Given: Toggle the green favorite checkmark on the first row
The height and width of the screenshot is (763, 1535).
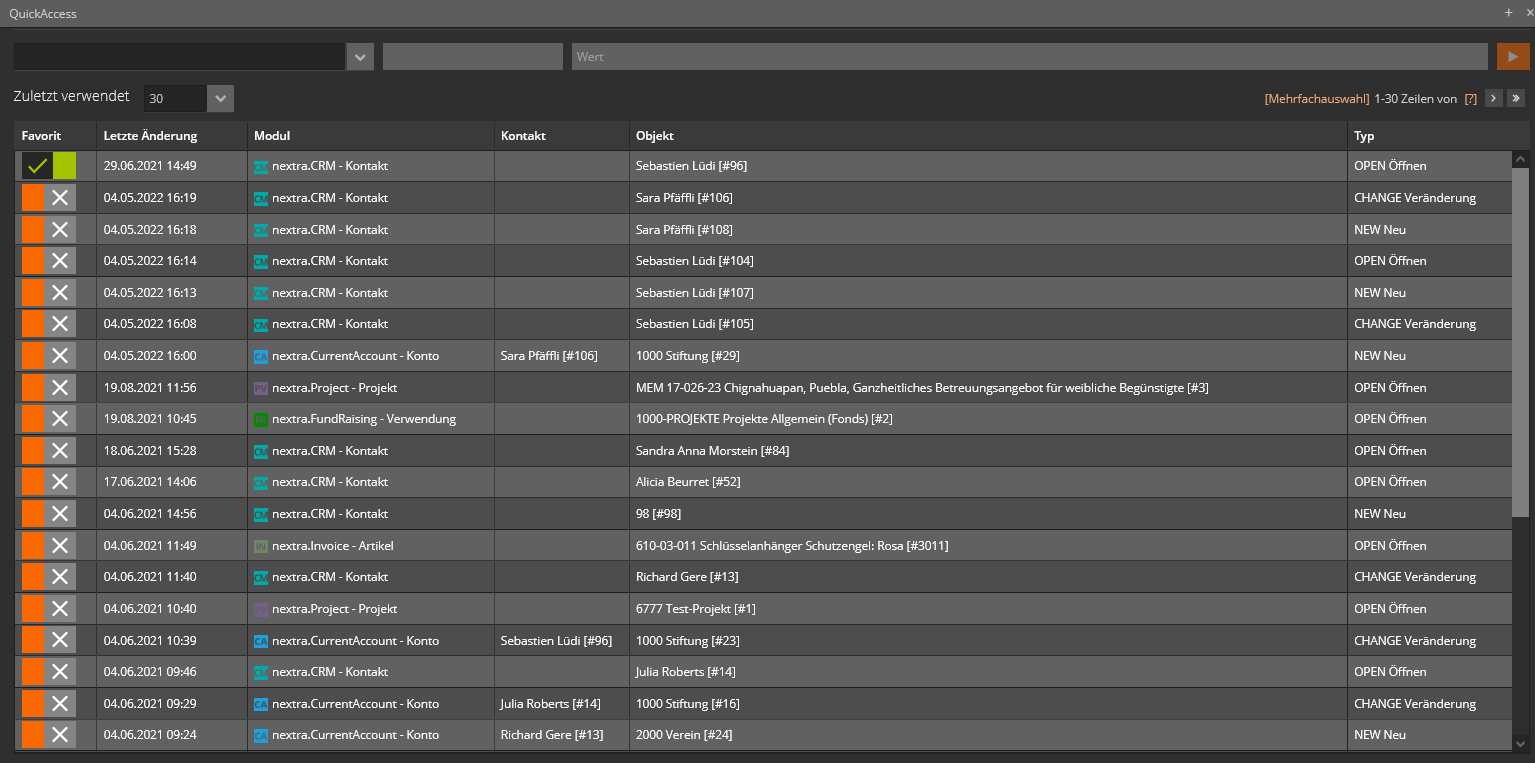Looking at the screenshot, I should (37, 166).
